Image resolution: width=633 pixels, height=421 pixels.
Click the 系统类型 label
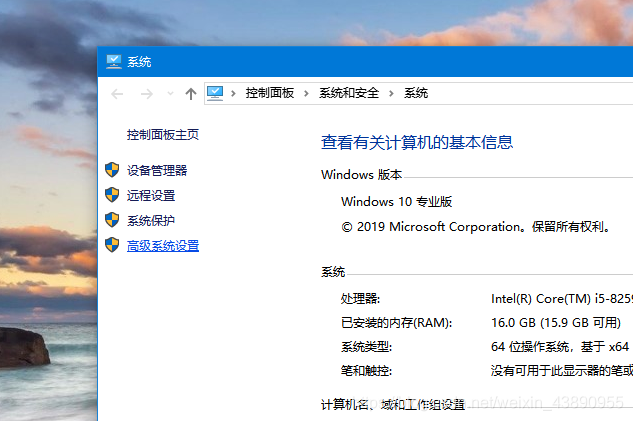(x=366, y=346)
